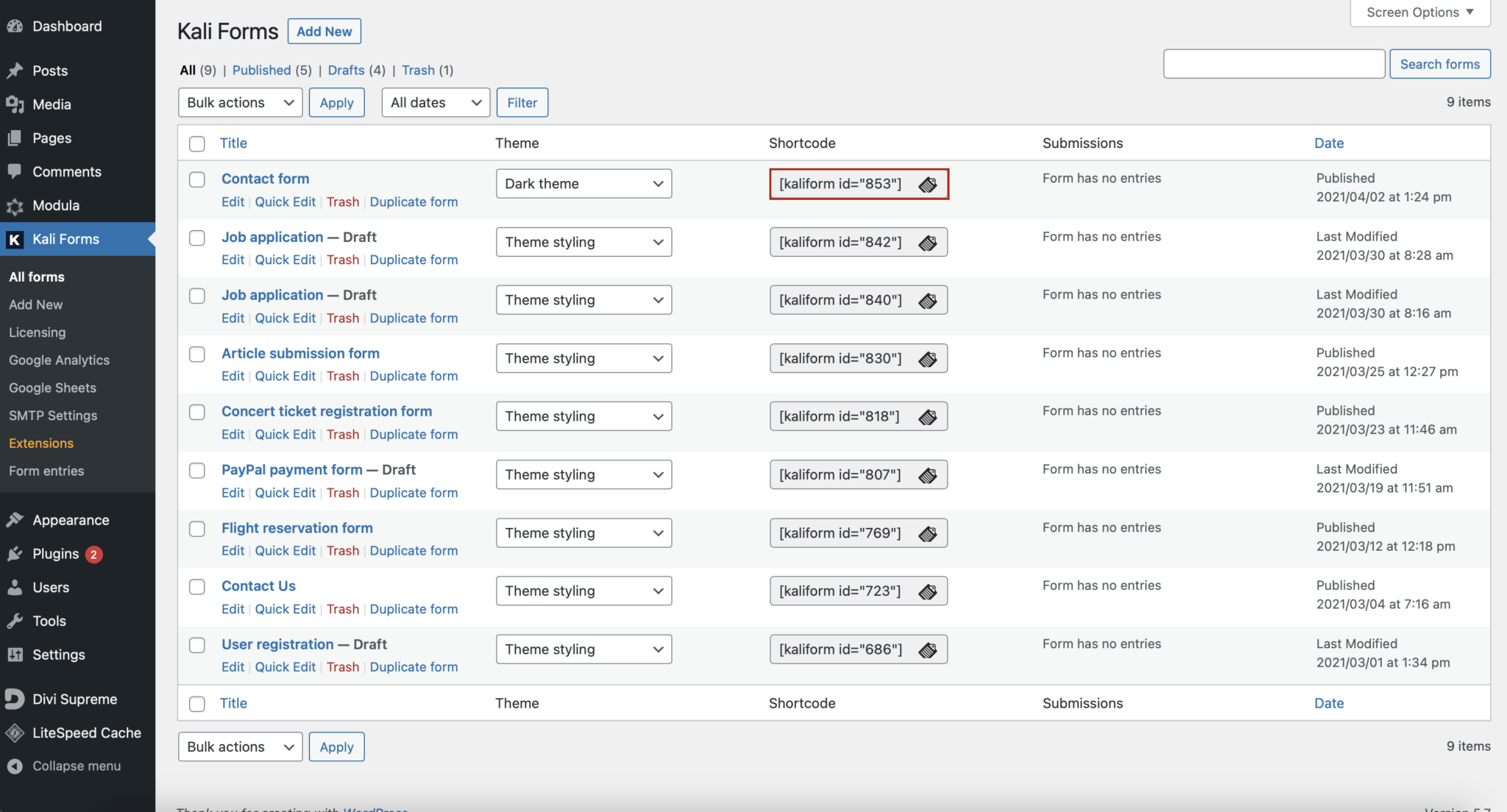1507x812 pixels.
Task: Copy shortcode icon for kaliform id 830
Action: (x=927, y=358)
